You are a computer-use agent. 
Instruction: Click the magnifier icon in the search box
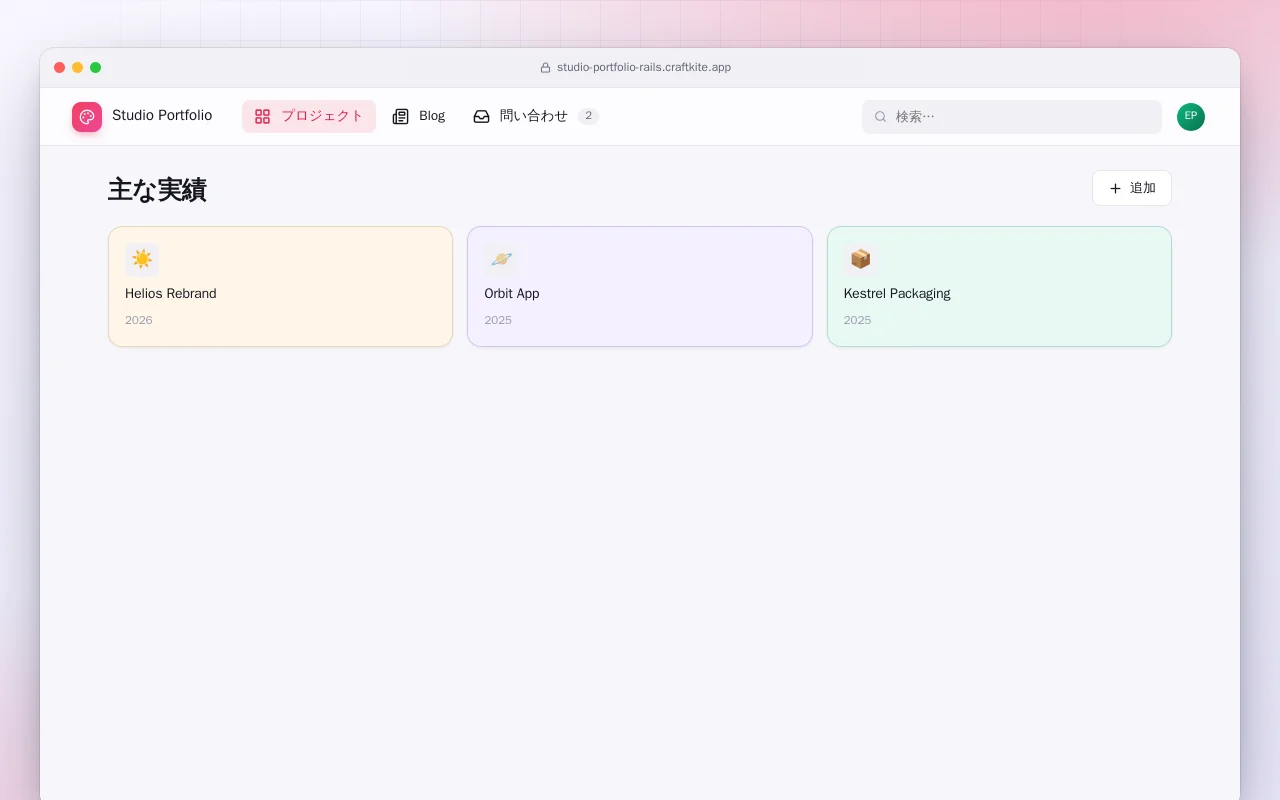pyautogui.click(x=881, y=117)
